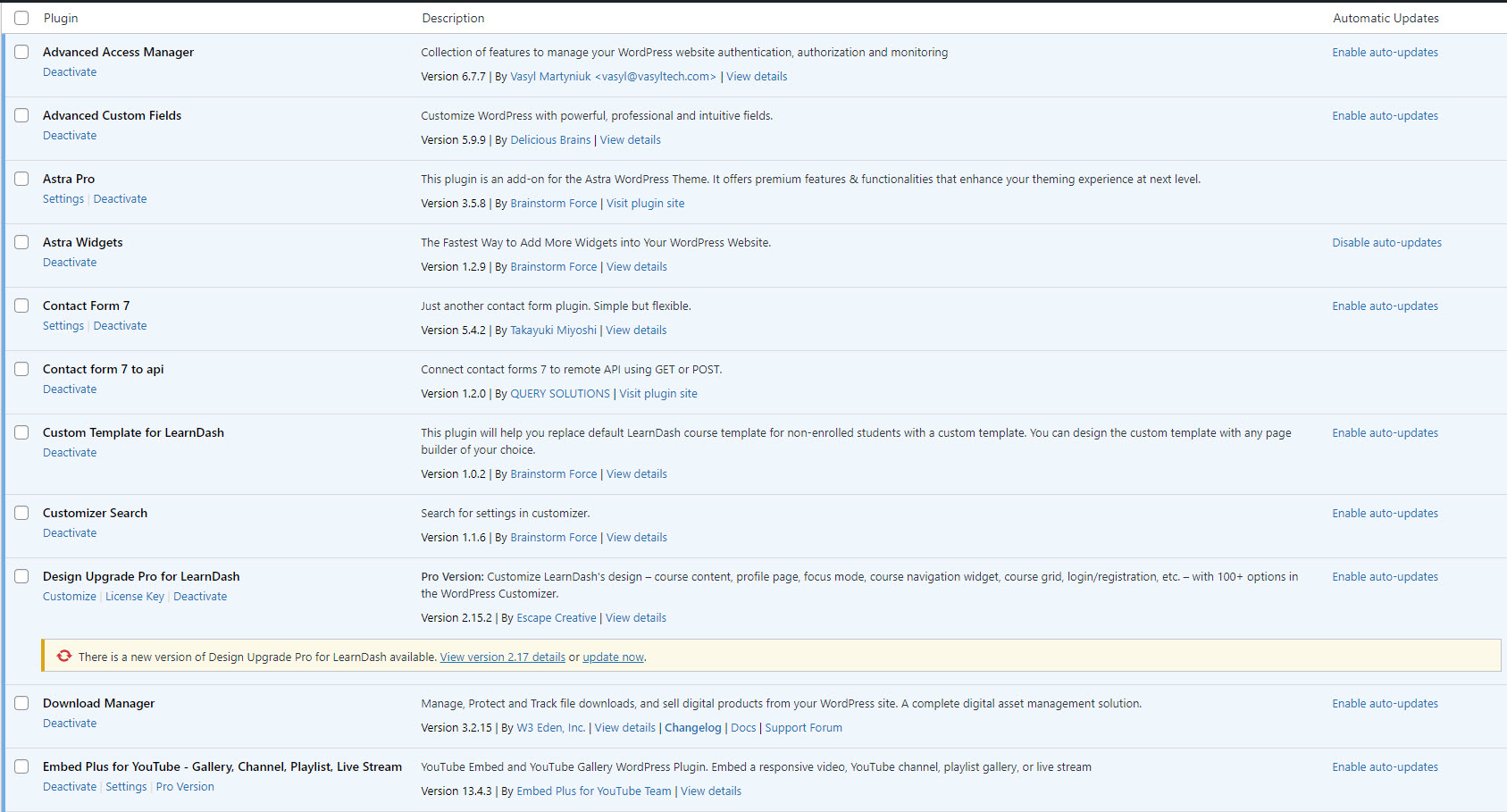Select the Contact Form 7 checkbox

[21, 306]
